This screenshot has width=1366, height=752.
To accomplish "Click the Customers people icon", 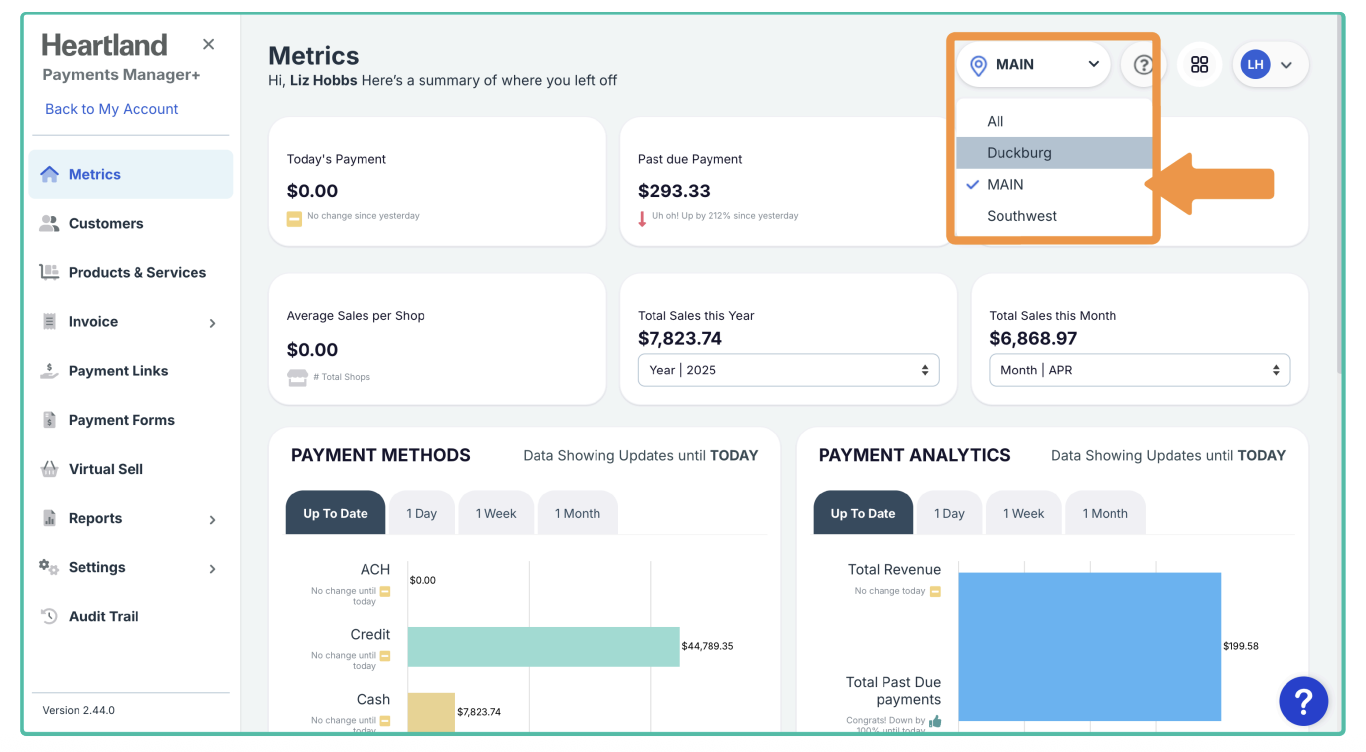I will click(49, 223).
